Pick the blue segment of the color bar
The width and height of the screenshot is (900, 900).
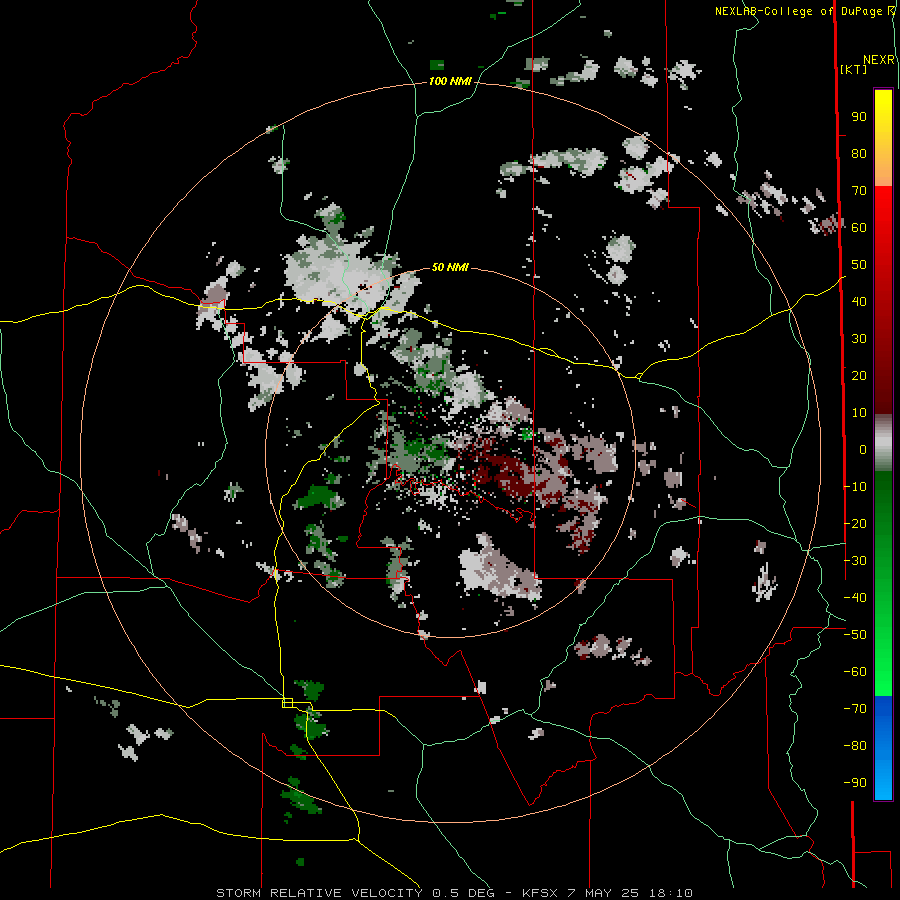[883, 748]
